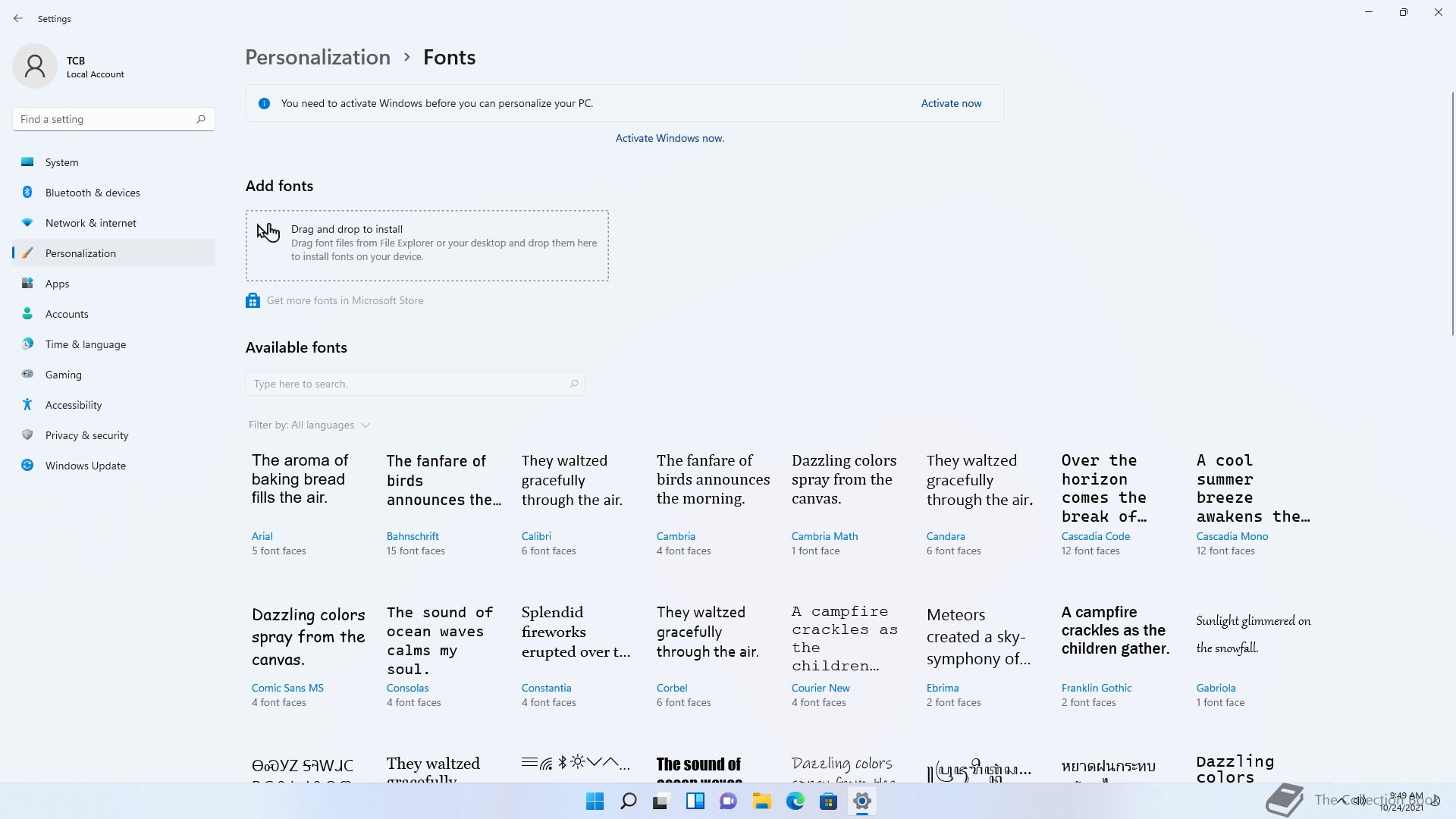Screen dimensions: 1456x819
Task: Click the font search field
Action: 416,384
